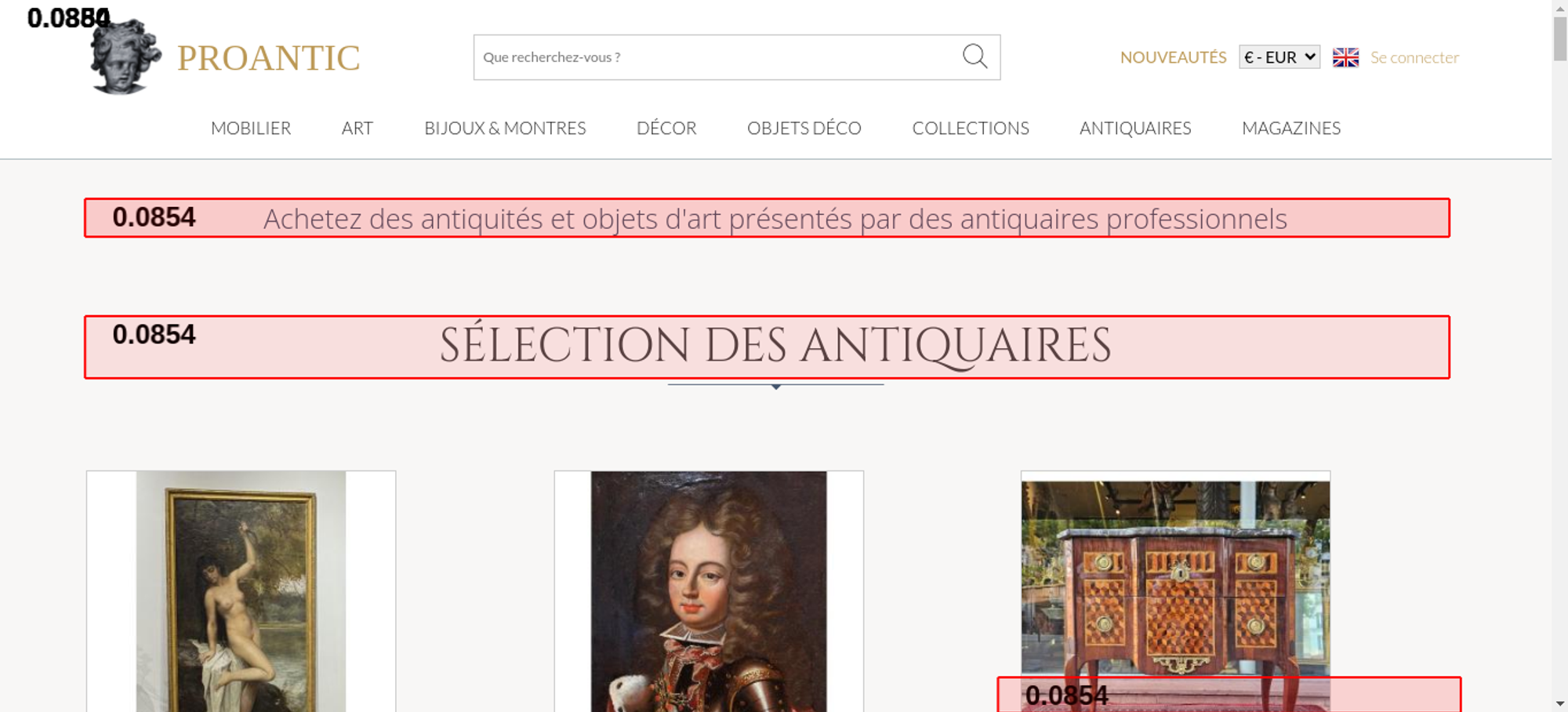This screenshot has height=712, width=1568.
Task: View the nude bather painting thumbnail
Action: pos(241,592)
